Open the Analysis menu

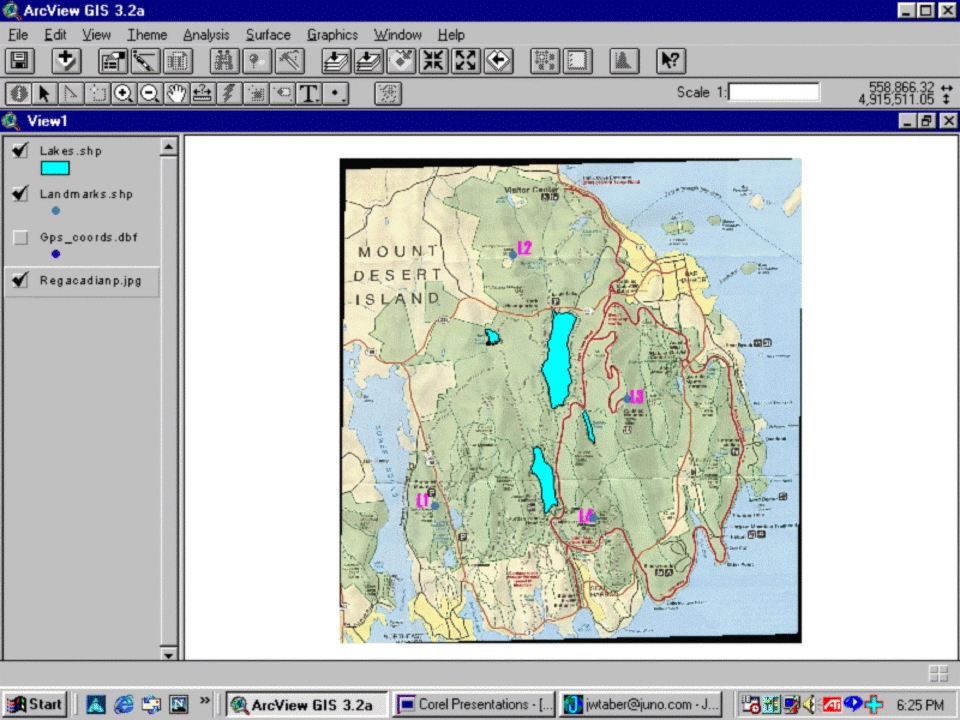point(206,35)
